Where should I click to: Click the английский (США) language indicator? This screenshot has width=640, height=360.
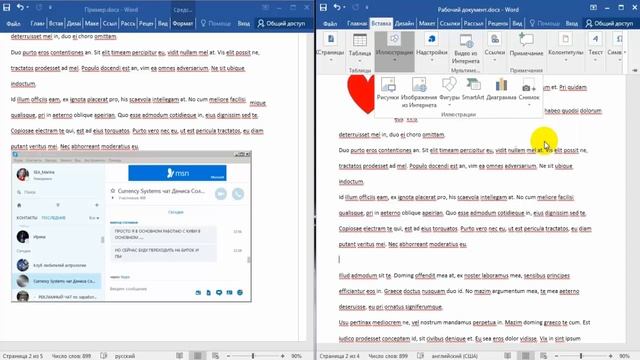click(x=455, y=356)
